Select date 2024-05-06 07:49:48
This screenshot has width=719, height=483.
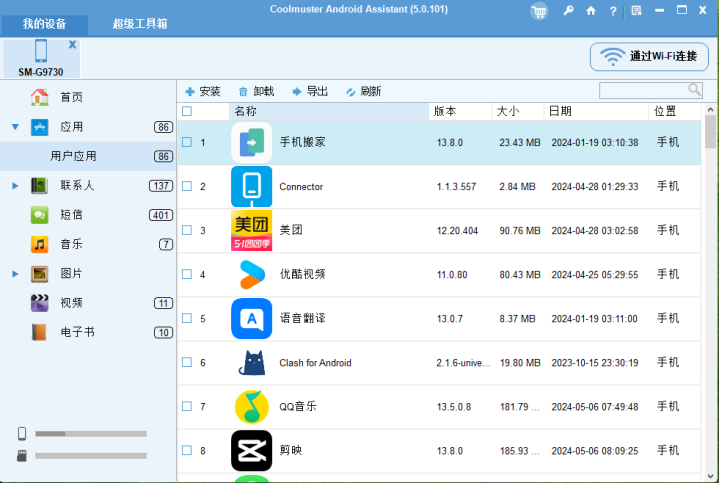tap(595, 407)
